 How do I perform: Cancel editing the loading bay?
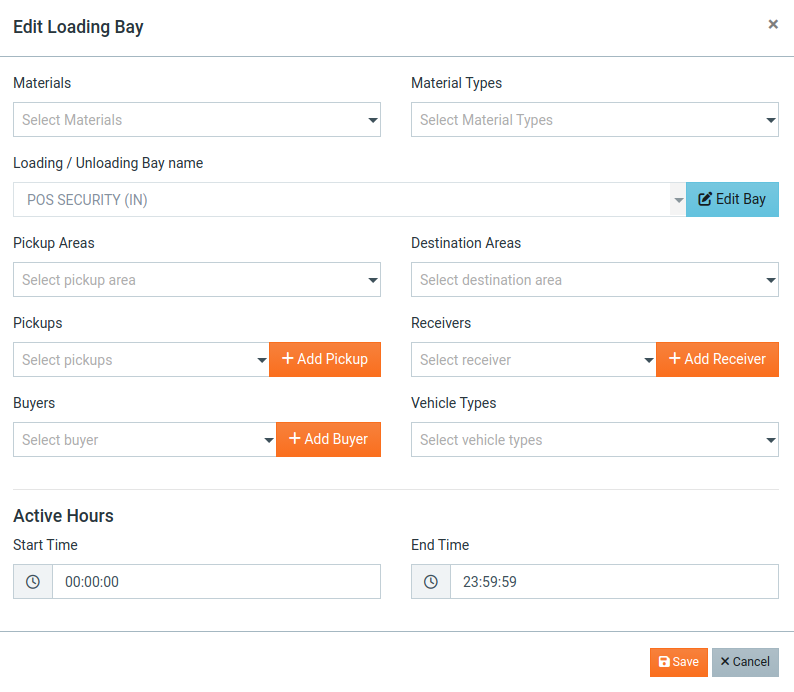745,662
